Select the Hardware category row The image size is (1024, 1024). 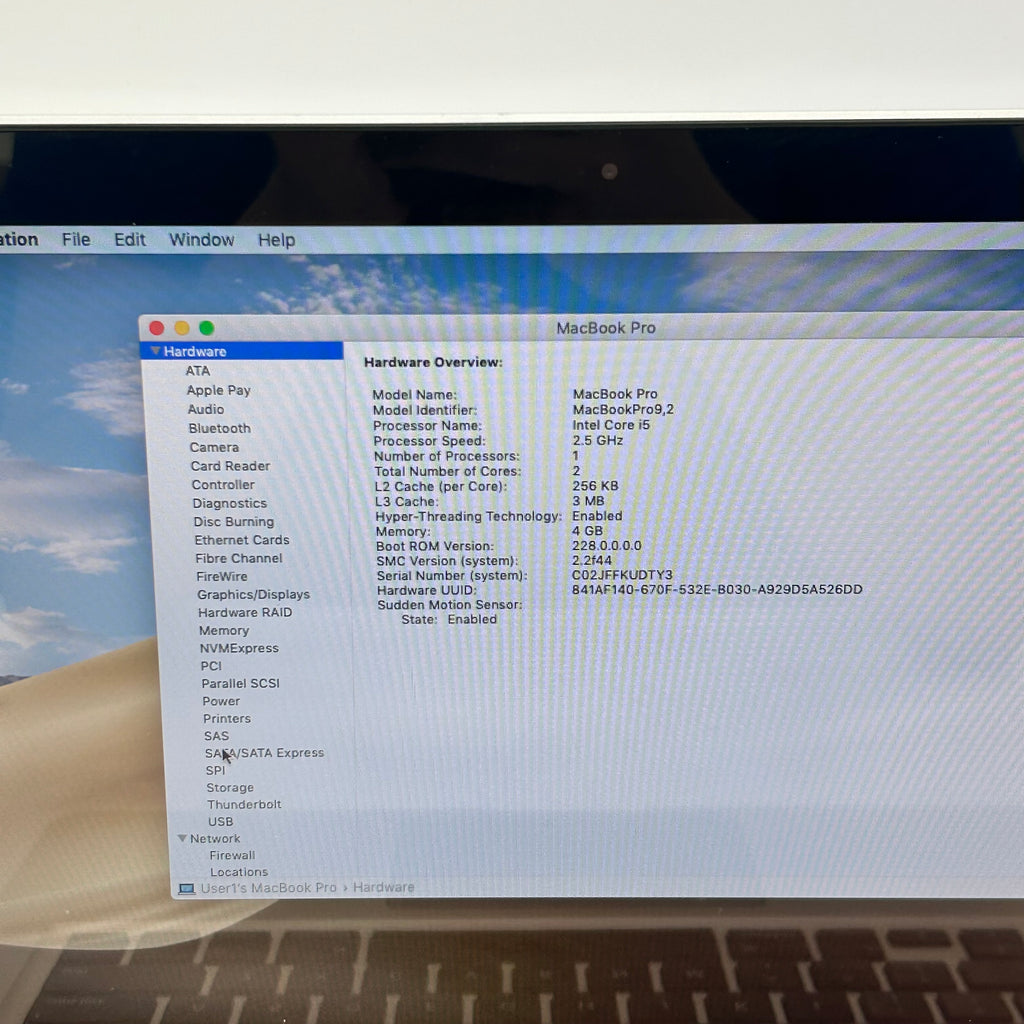[x=242, y=351]
